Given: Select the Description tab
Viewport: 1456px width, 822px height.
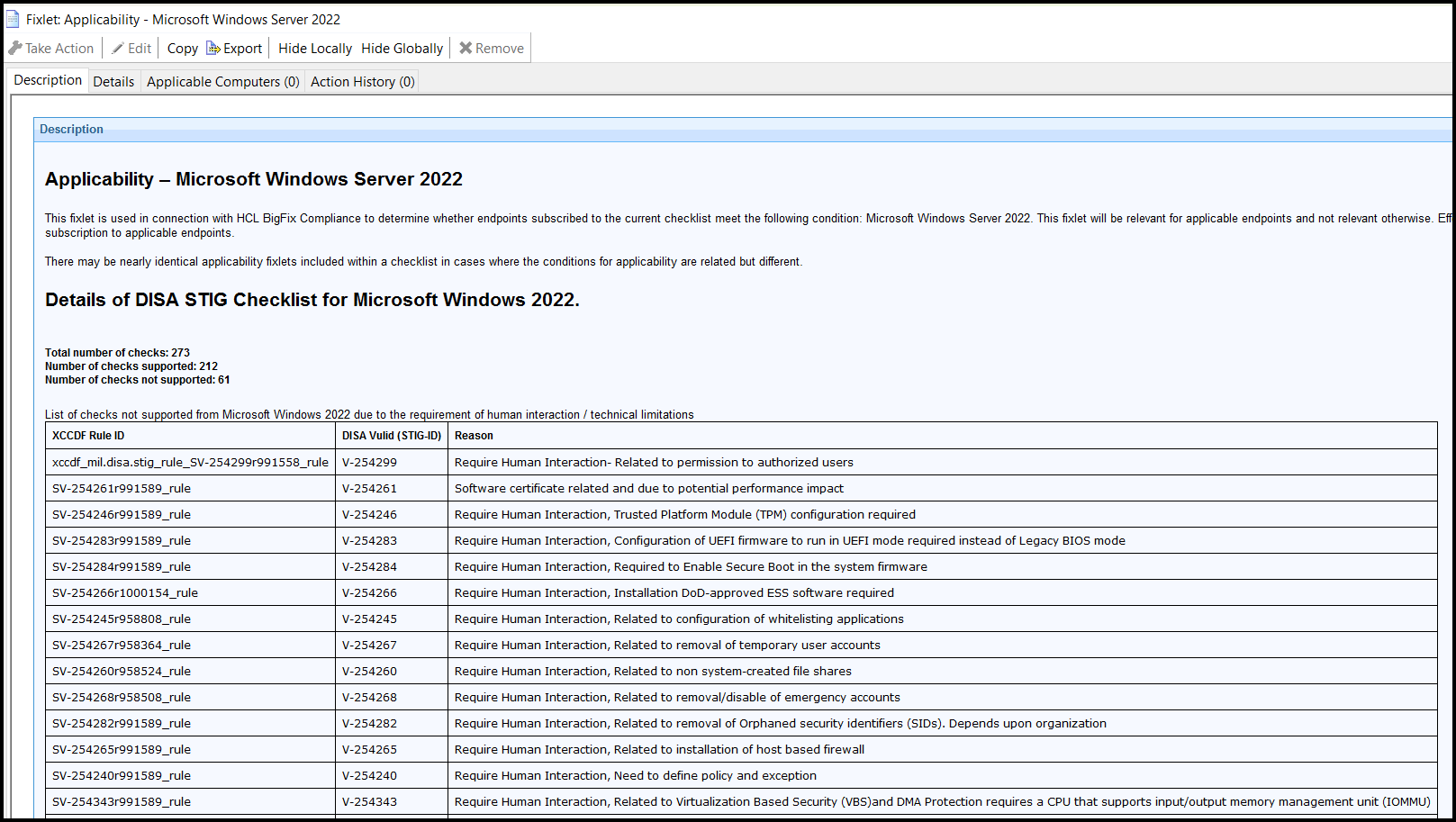Looking at the screenshot, I should (x=47, y=79).
